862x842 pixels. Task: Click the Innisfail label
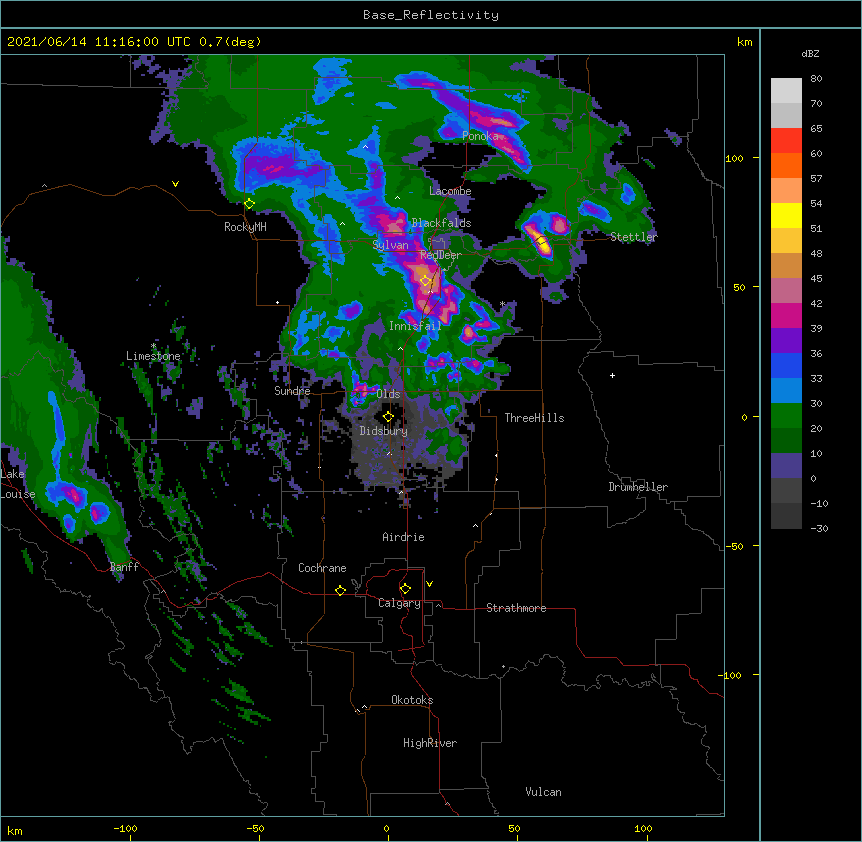click(x=415, y=326)
